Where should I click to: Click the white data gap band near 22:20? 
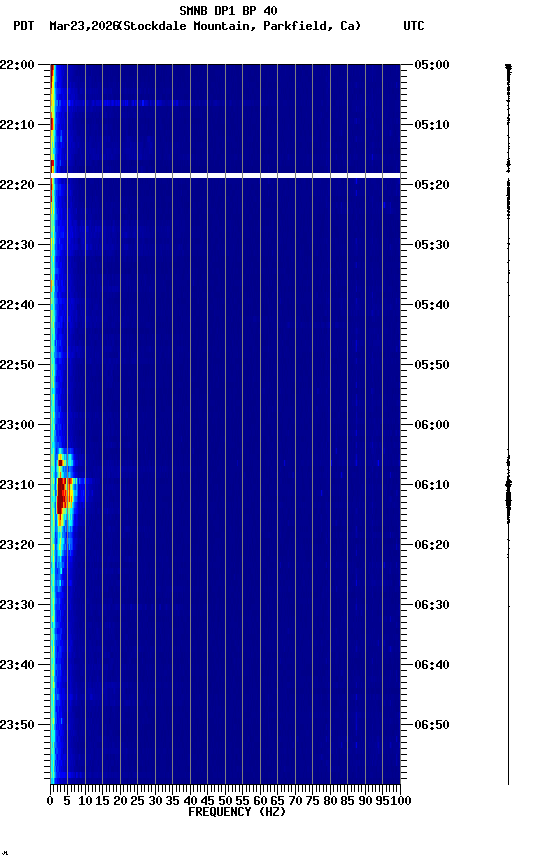pos(225,176)
